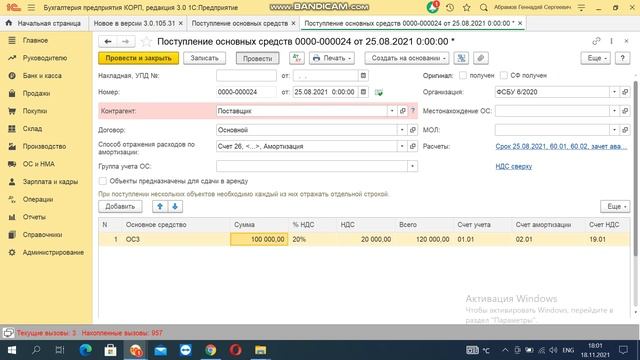Expand Способ отражения расходов dropdown

402,146
